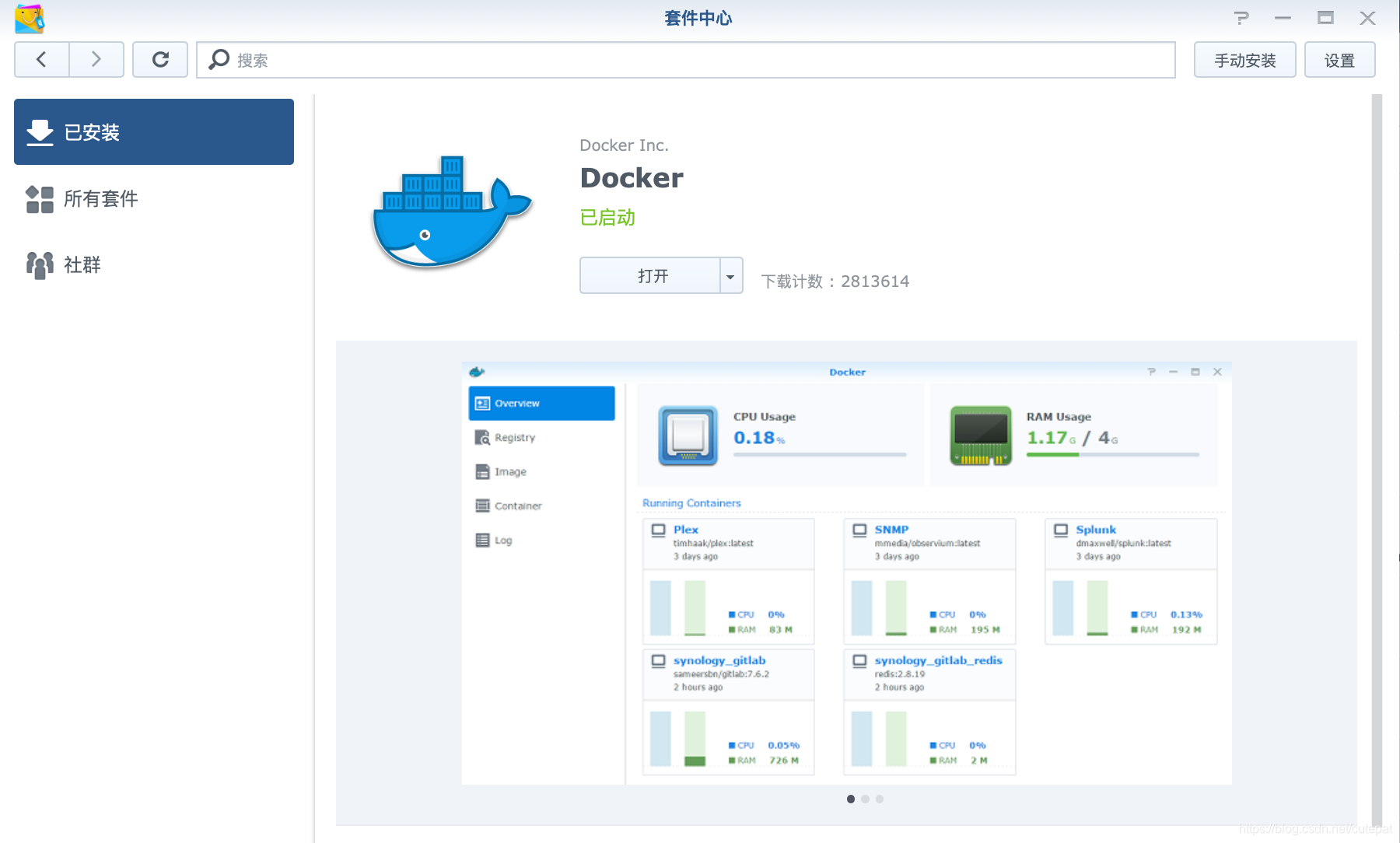Image resolution: width=1400 pixels, height=843 pixels.
Task: Select the 社群 community tab
Action: (154, 264)
